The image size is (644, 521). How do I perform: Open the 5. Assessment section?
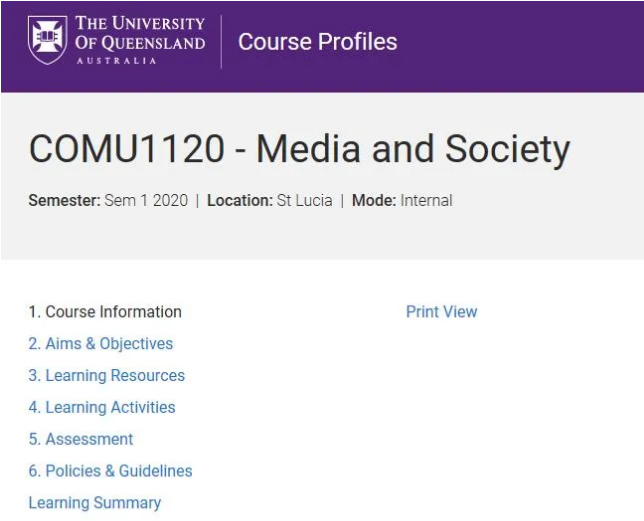[80, 439]
